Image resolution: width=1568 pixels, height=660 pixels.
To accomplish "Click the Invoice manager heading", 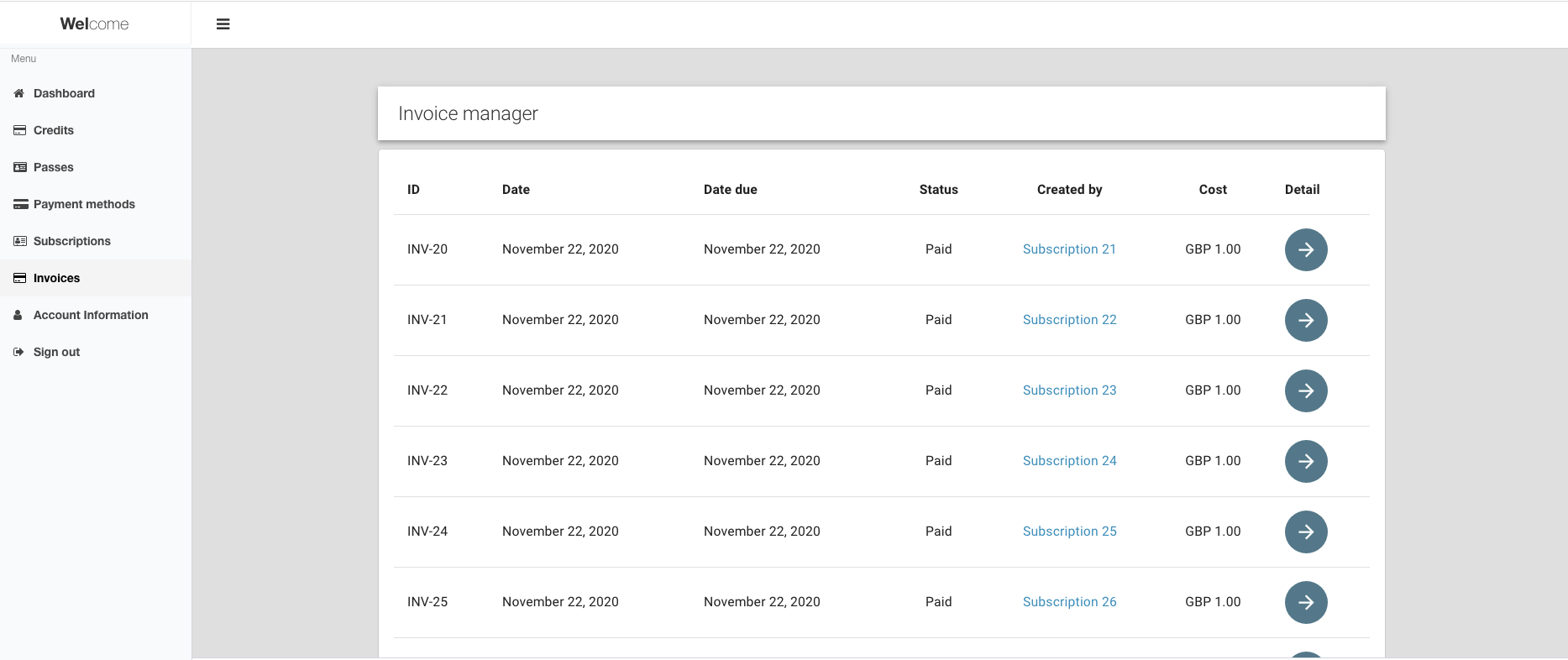I will coord(468,114).
